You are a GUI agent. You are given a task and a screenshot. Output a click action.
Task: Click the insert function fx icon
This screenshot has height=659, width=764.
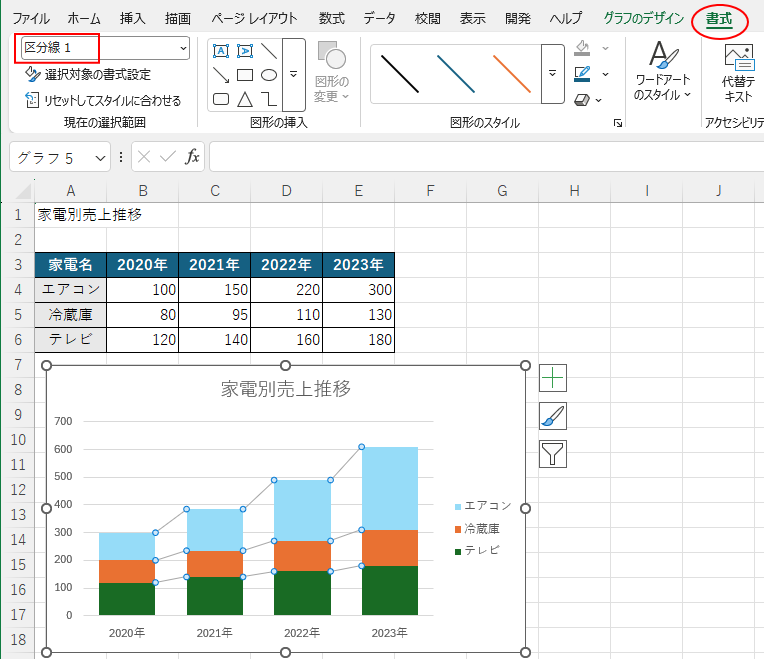192,157
